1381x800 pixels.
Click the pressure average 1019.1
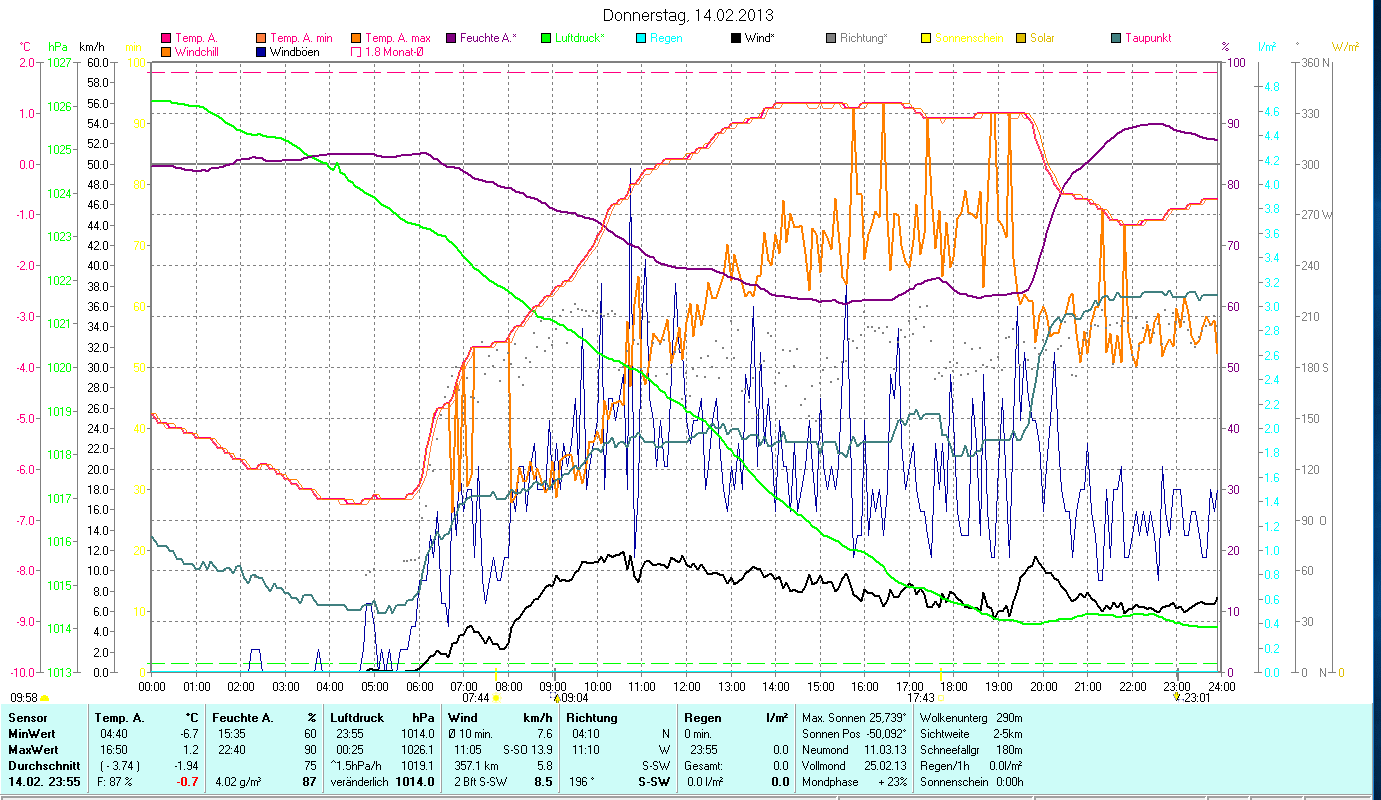(417, 766)
